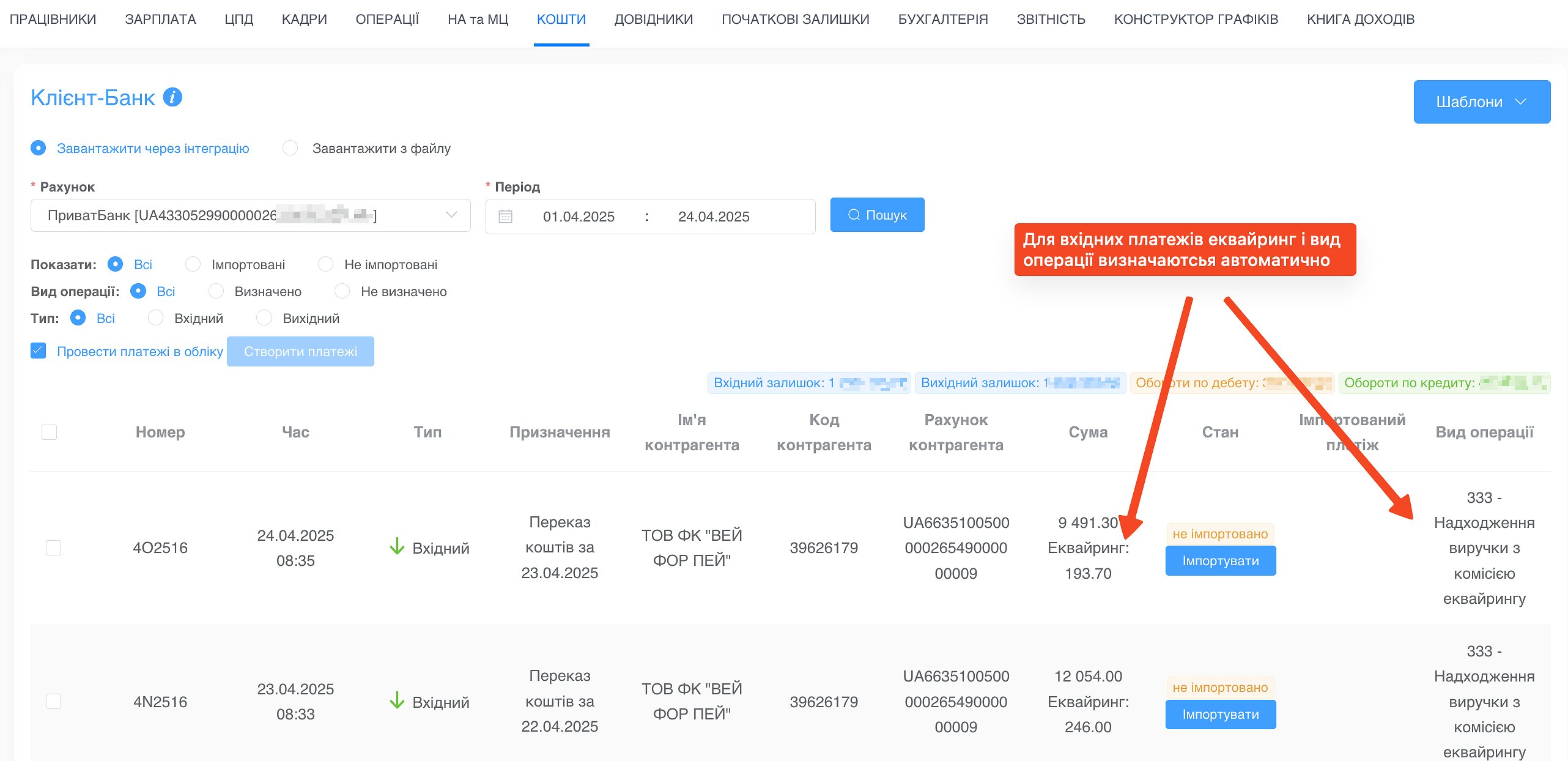Click the Час column header
1568x761 pixels.
tap(295, 432)
